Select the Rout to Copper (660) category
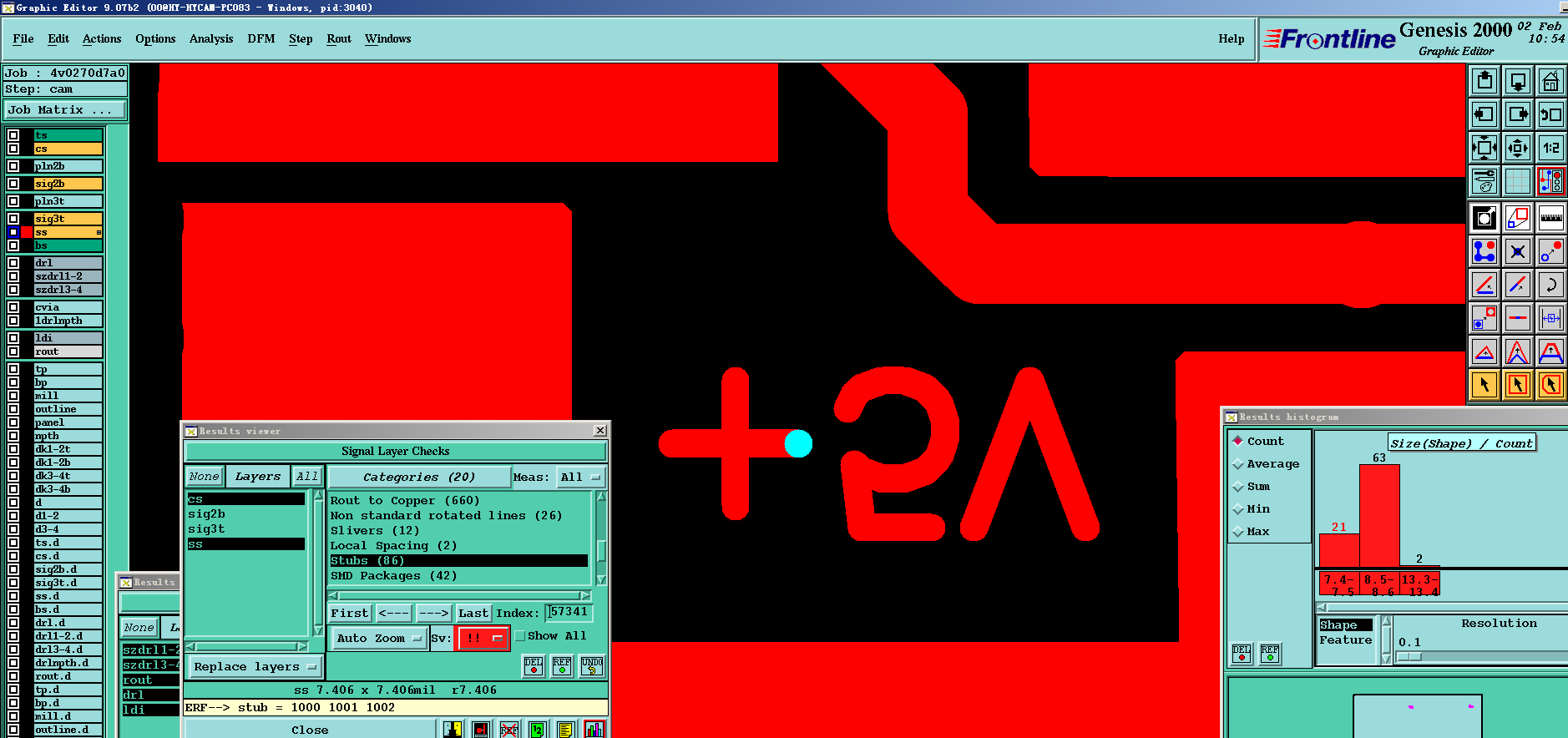Image resolution: width=1568 pixels, height=738 pixels. pos(405,501)
